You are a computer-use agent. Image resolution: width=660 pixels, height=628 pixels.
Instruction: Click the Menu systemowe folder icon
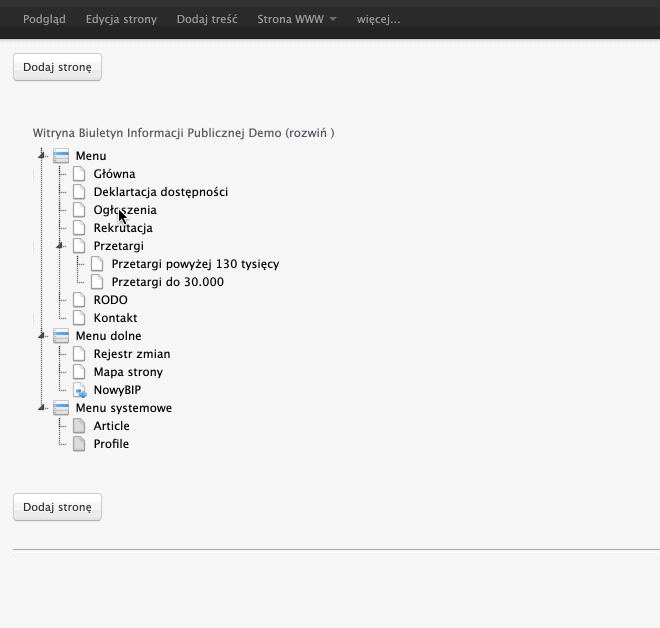point(61,408)
